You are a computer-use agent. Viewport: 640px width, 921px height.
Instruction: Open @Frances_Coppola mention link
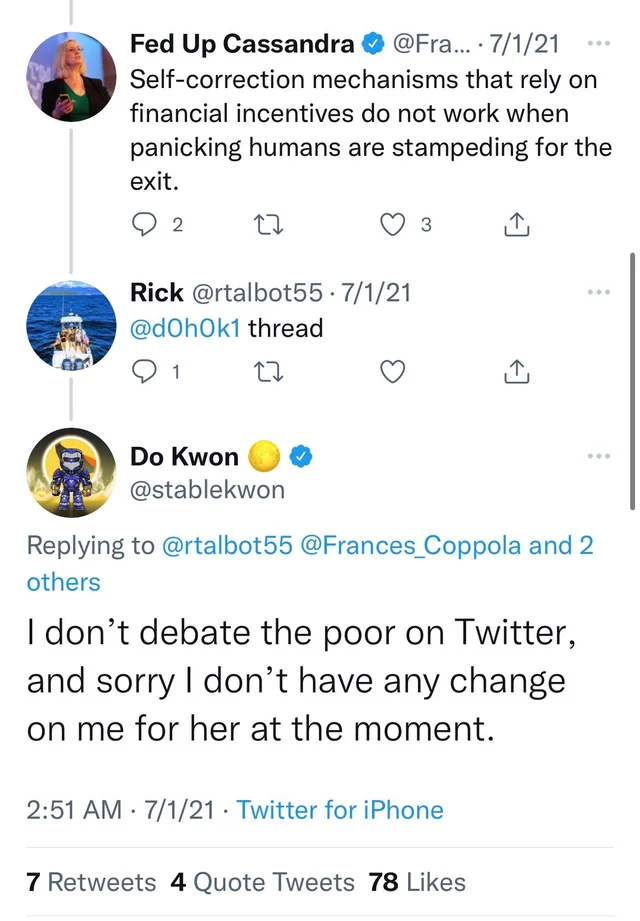tap(411, 546)
